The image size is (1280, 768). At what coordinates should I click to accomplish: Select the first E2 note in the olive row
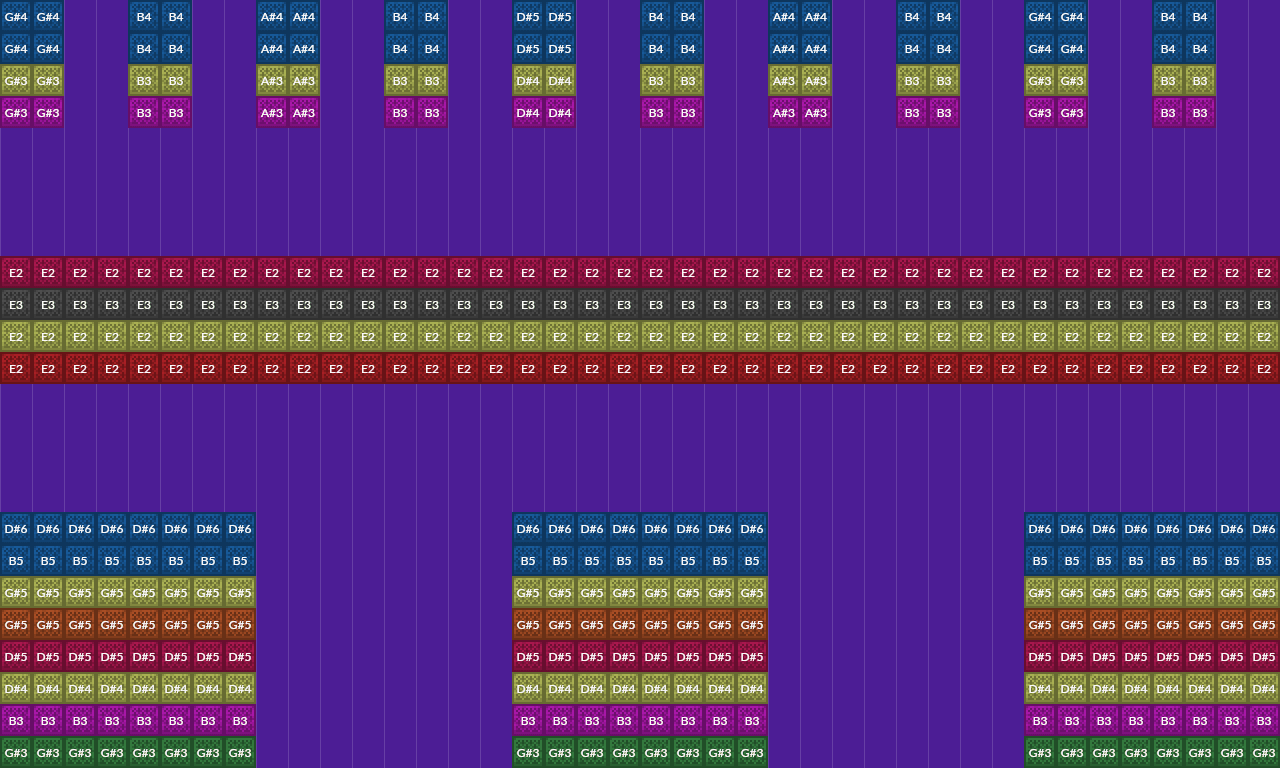point(16,337)
